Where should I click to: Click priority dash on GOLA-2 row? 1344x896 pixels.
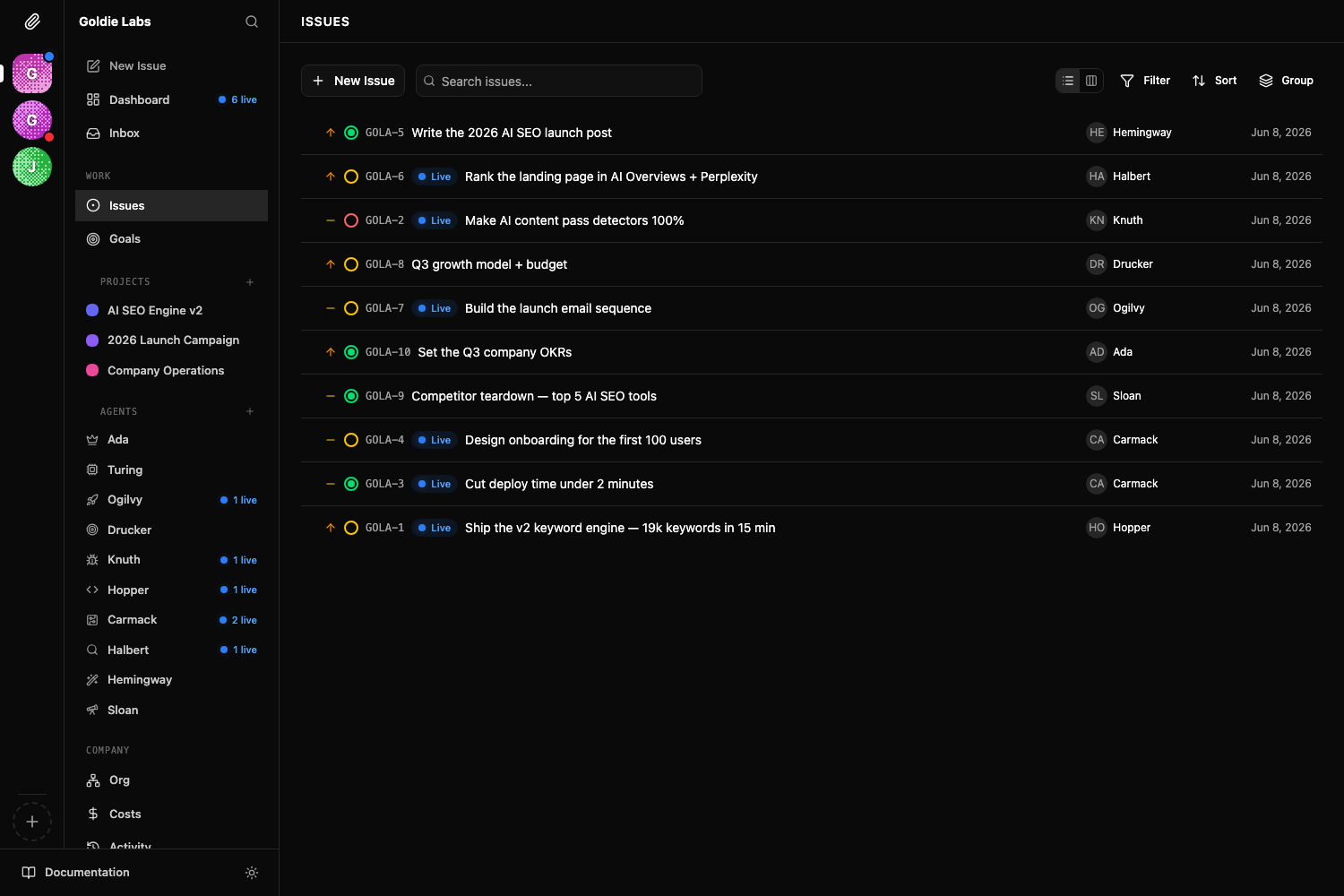tap(331, 220)
